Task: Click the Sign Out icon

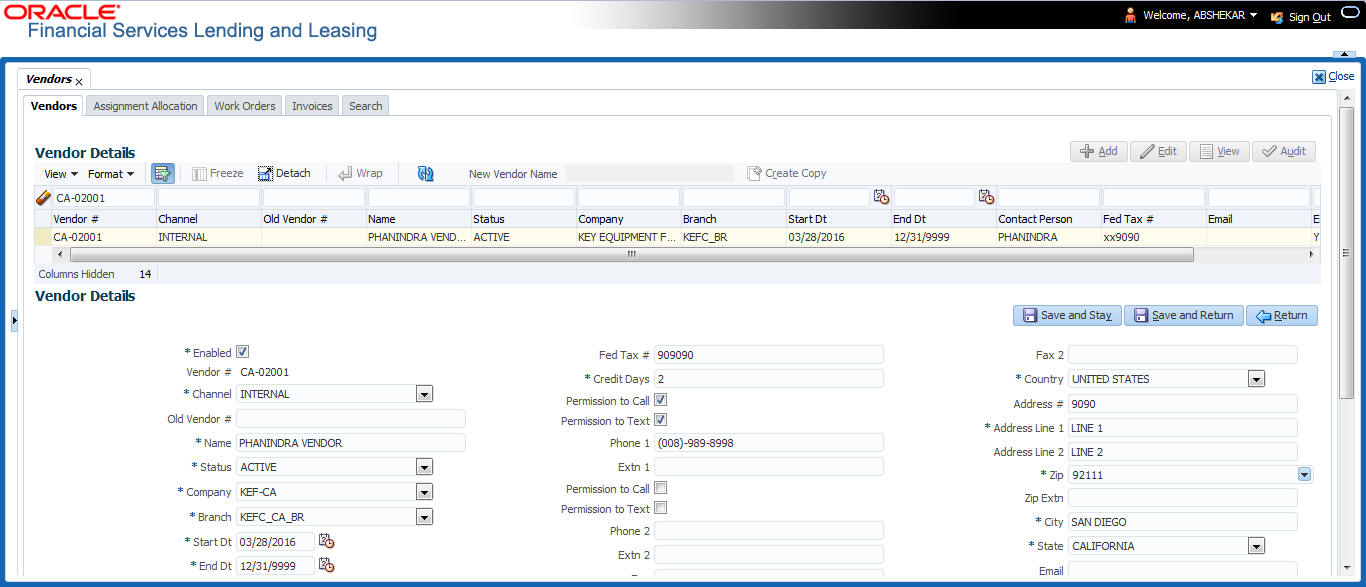Action: click(1277, 17)
